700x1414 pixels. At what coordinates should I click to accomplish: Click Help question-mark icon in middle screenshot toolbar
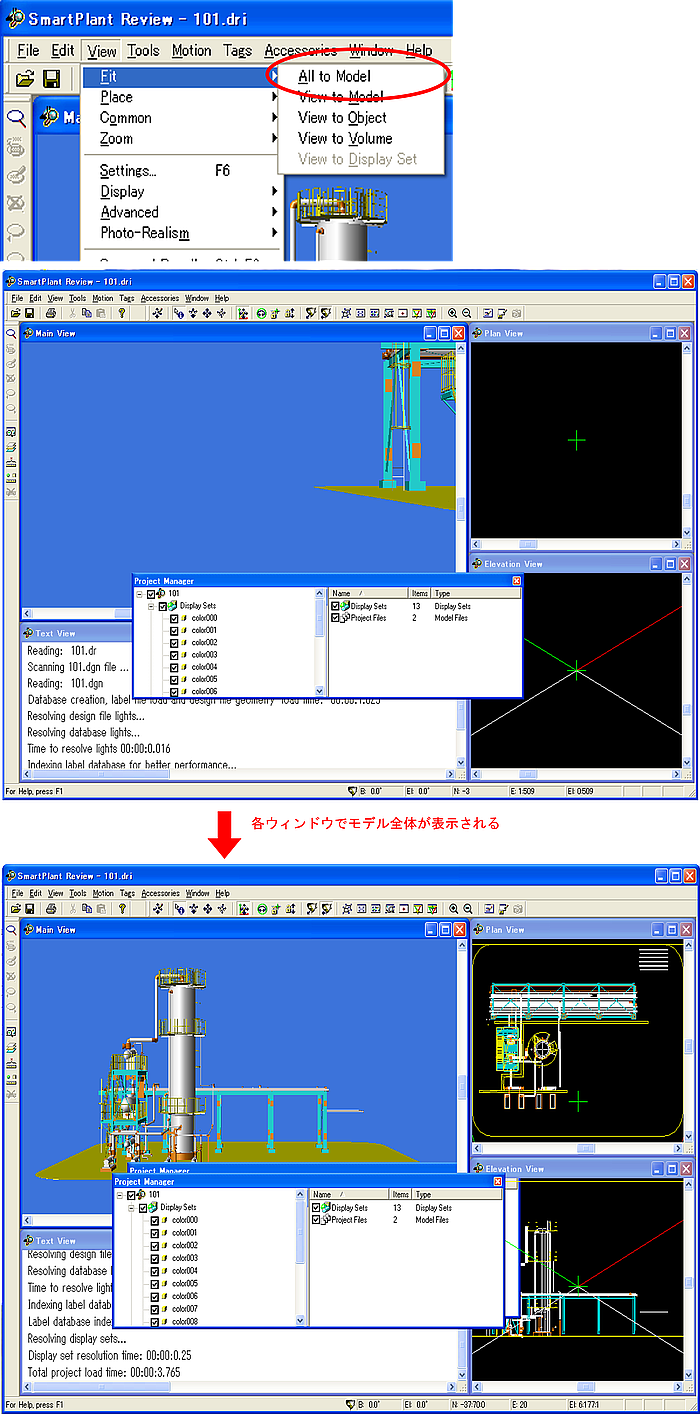[122, 313]
